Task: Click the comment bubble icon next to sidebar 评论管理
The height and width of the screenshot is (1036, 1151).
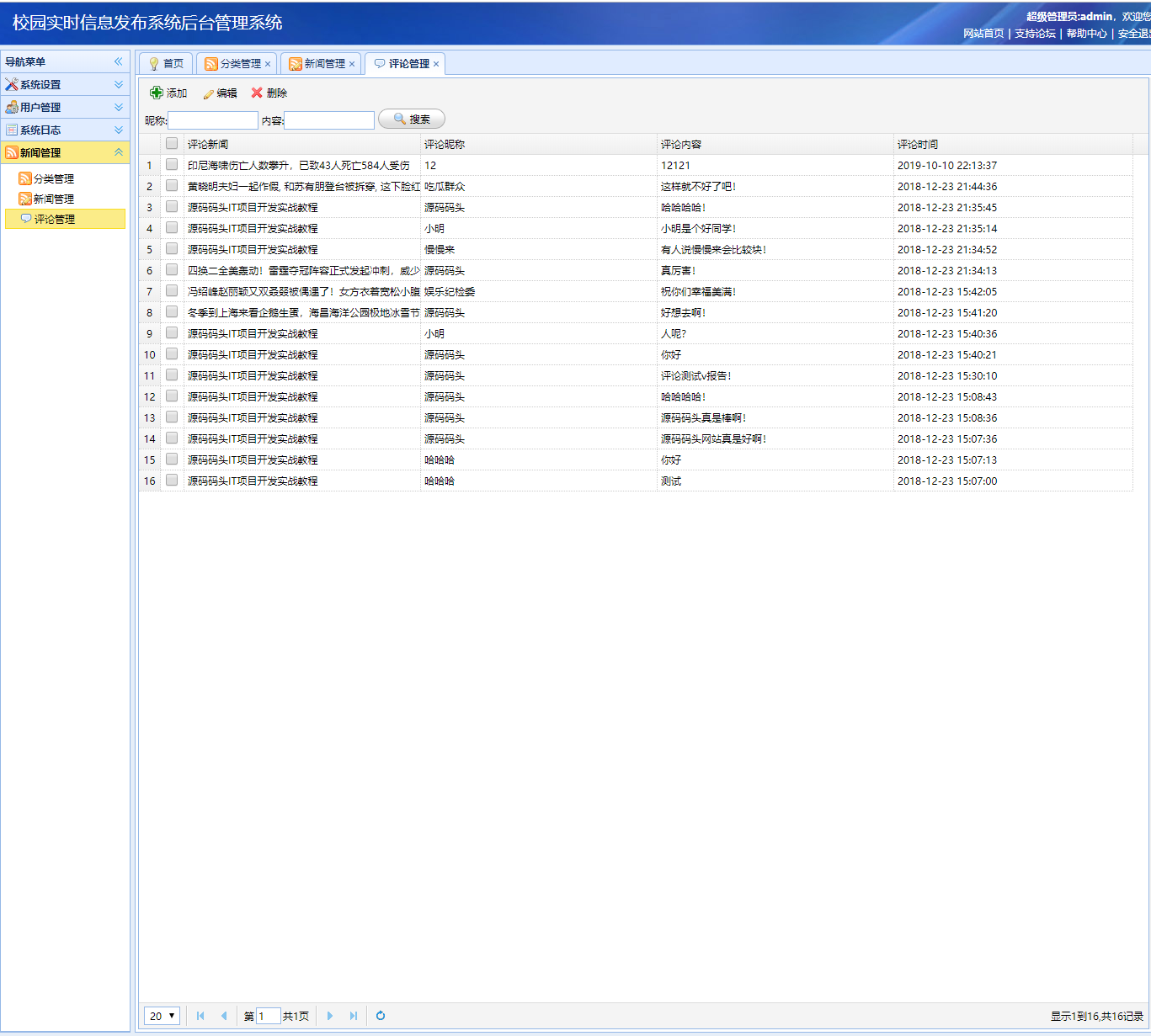Action: pyautogui.click(x=26, y=219)
